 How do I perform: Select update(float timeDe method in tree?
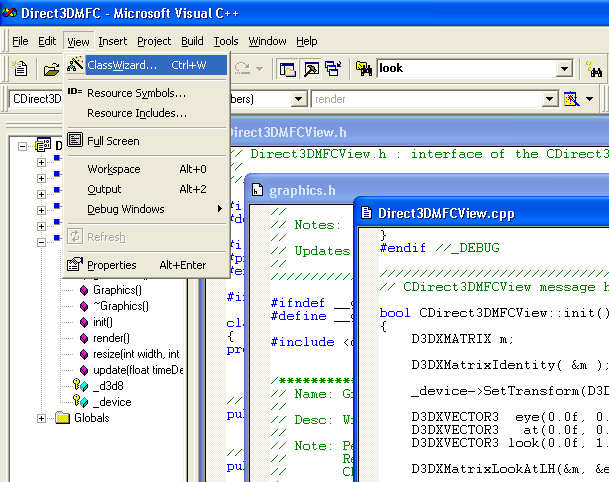(138, 370)
